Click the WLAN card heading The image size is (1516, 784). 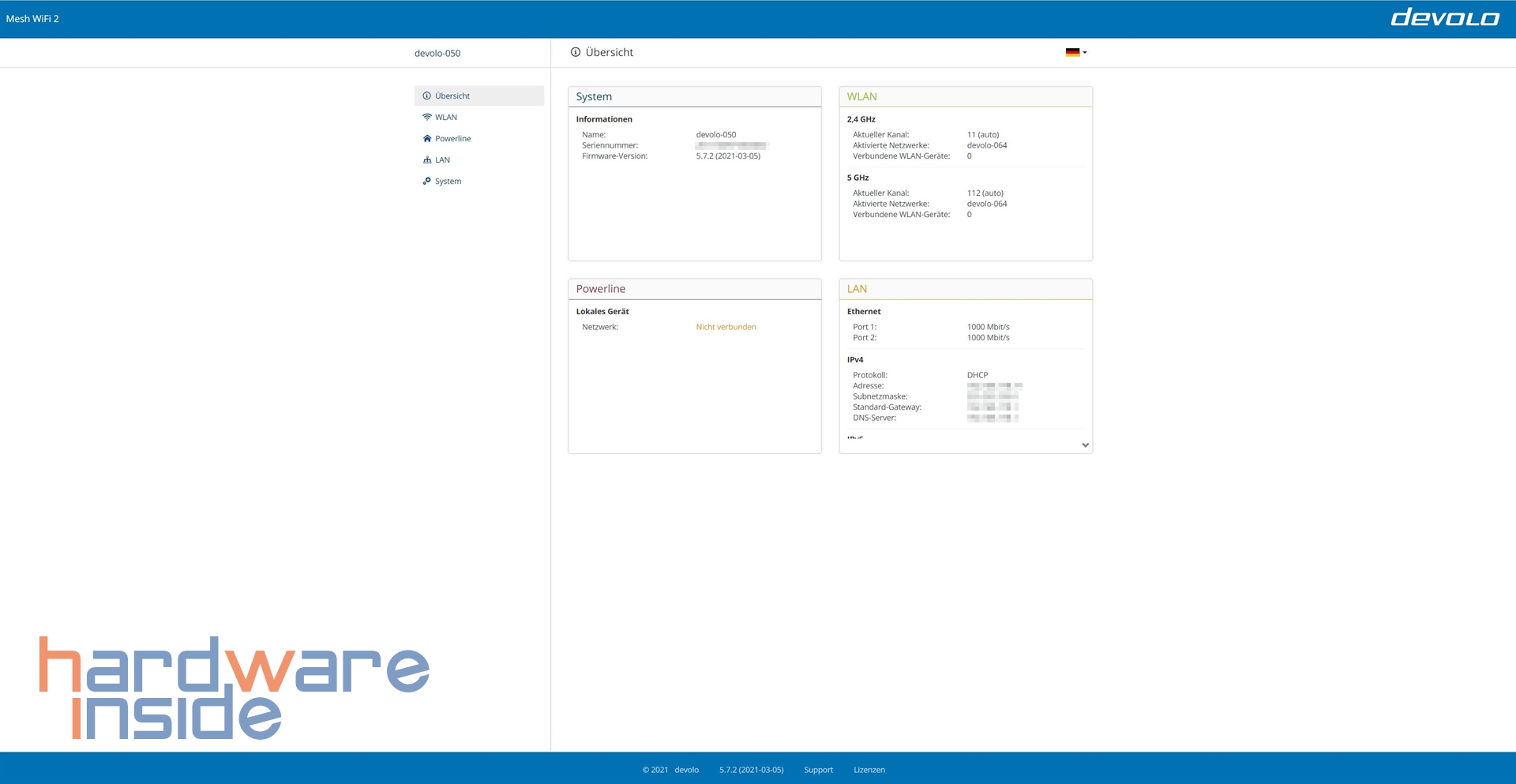pyautogui.click(x=861, y=96)
